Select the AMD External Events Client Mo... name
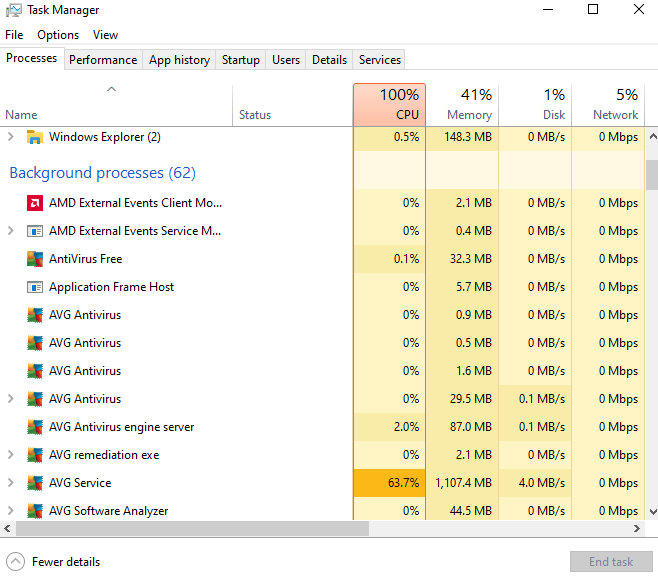Image resolution: width=658 pixels, height=581 pixels. 135,203
